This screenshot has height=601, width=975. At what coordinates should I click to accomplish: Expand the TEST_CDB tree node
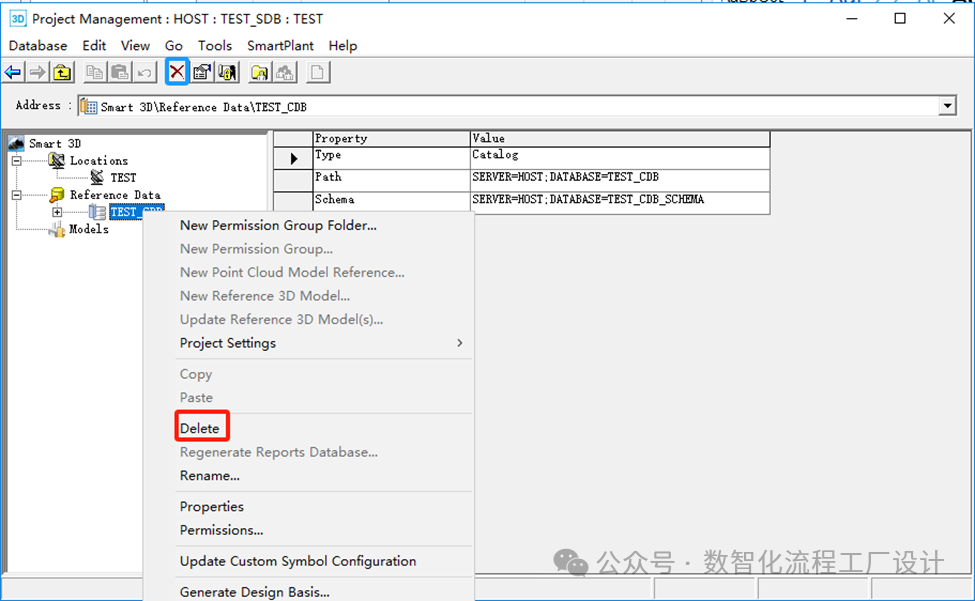[57, 212]
